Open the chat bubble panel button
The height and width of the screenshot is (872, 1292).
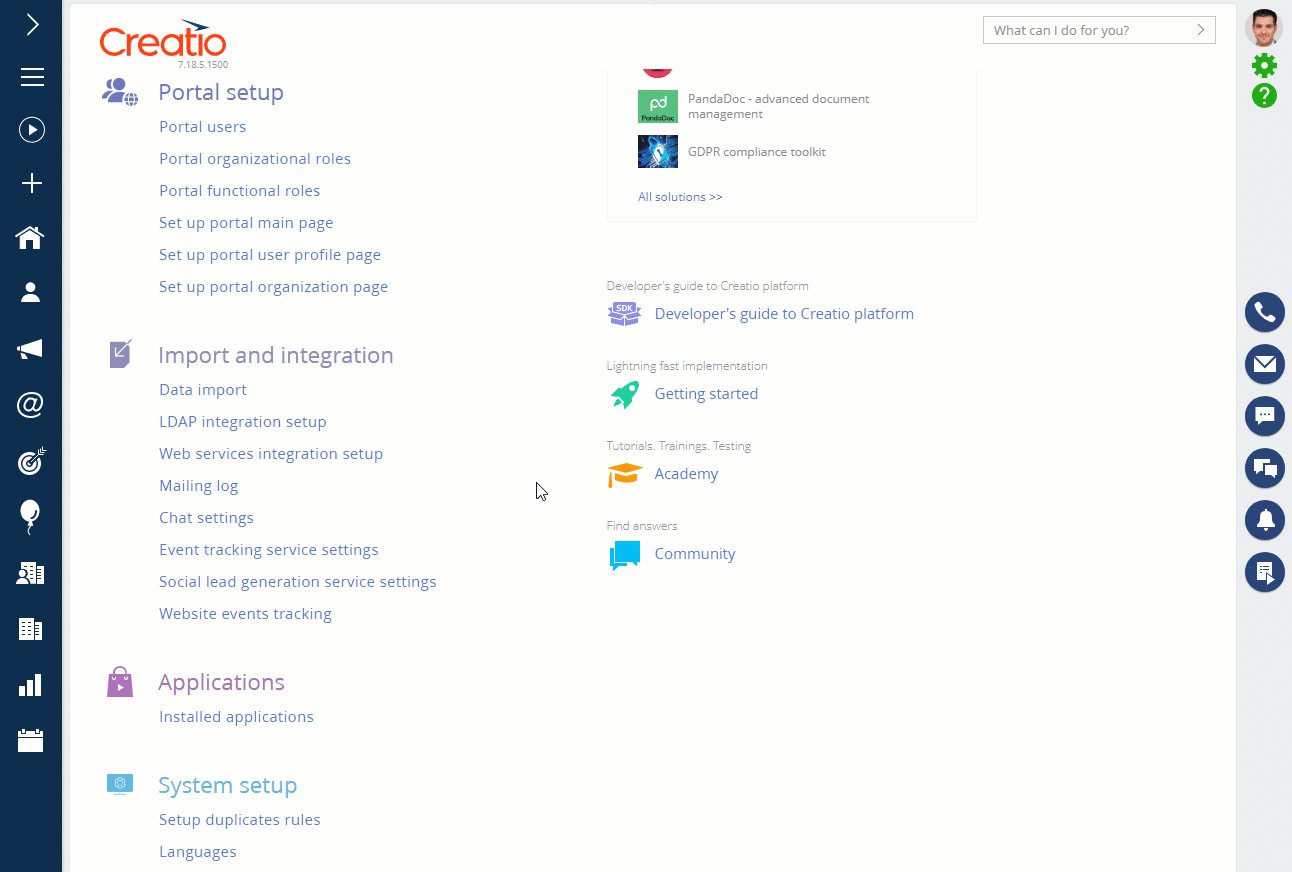click(x=1265, y=416)
